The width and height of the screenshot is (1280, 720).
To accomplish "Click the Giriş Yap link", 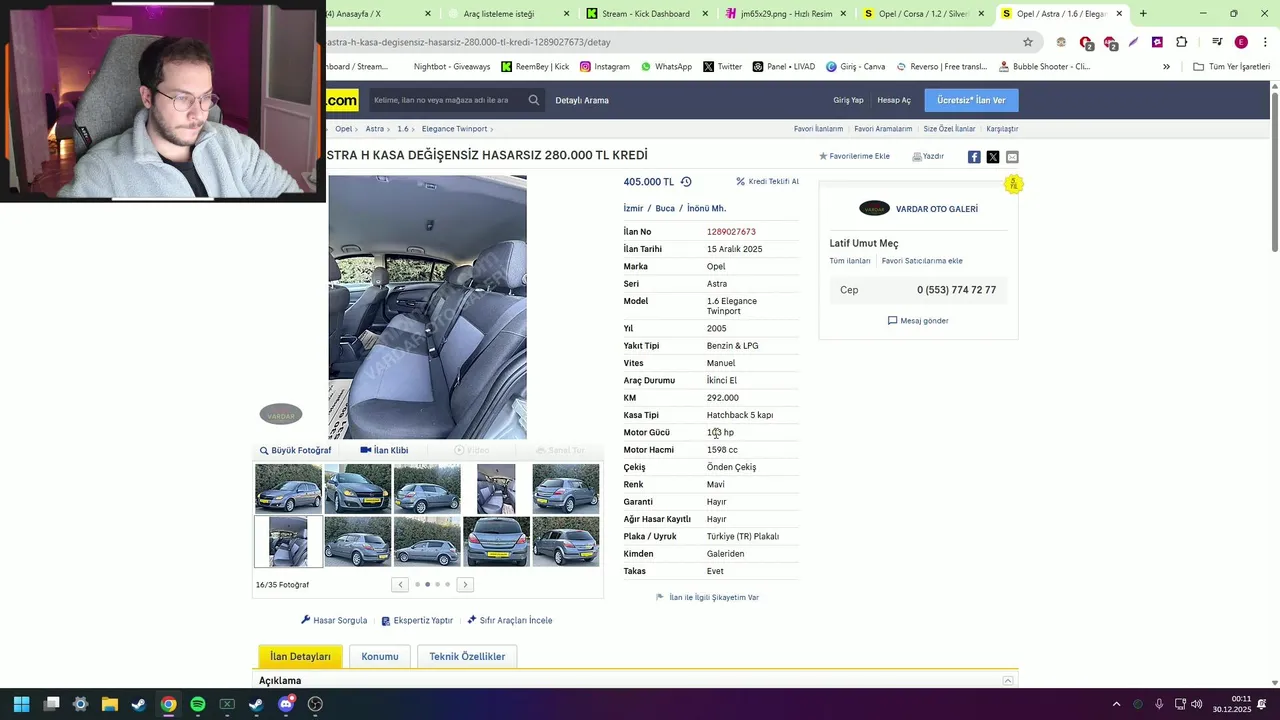I will (848, 100).
